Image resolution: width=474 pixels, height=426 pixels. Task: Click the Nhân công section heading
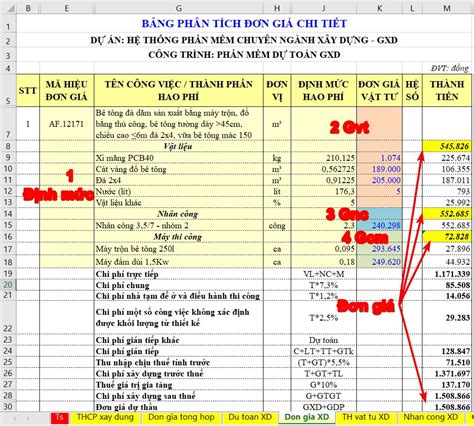179,214
